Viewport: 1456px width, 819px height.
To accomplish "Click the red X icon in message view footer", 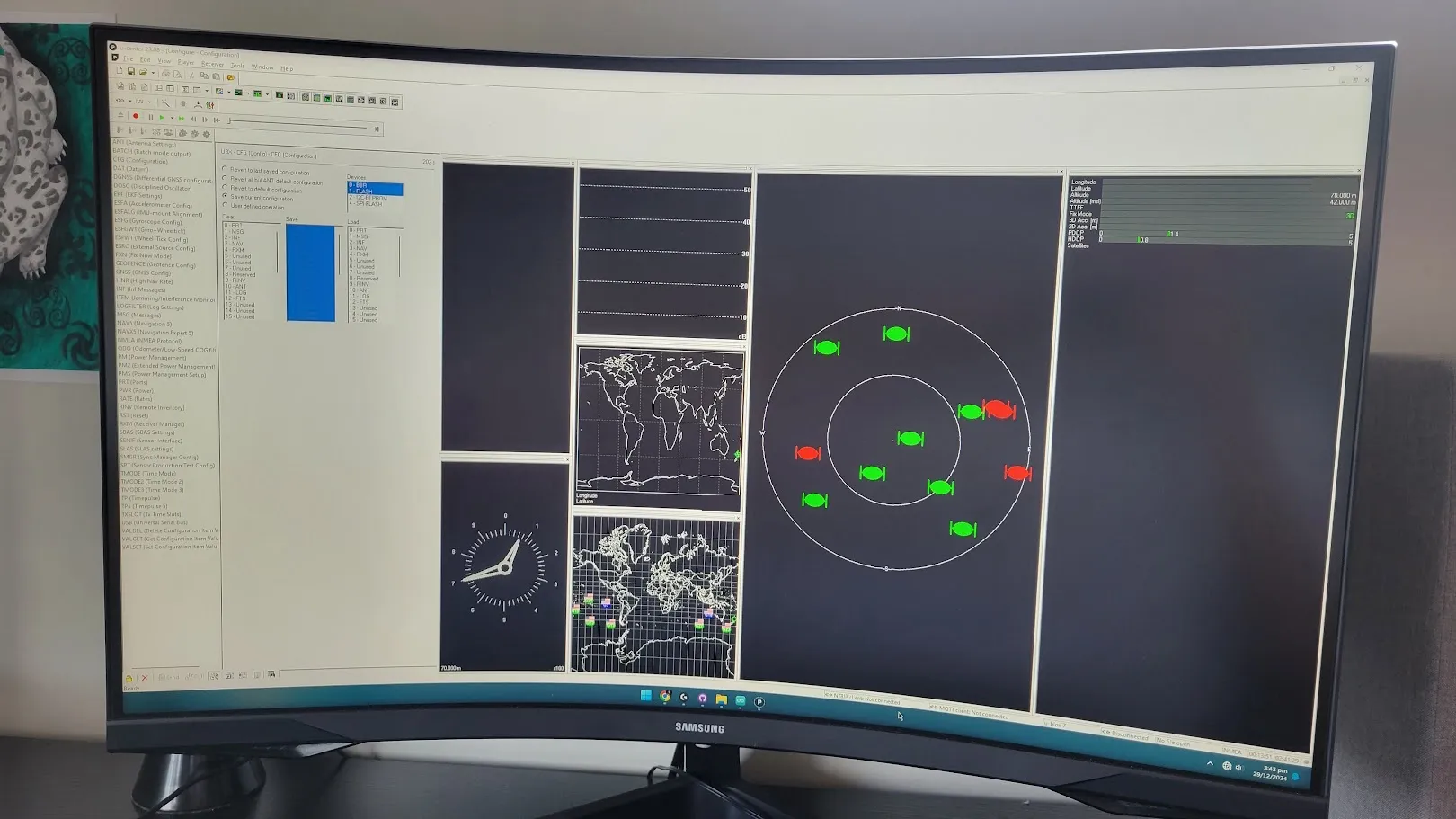I will coord(145,678).
